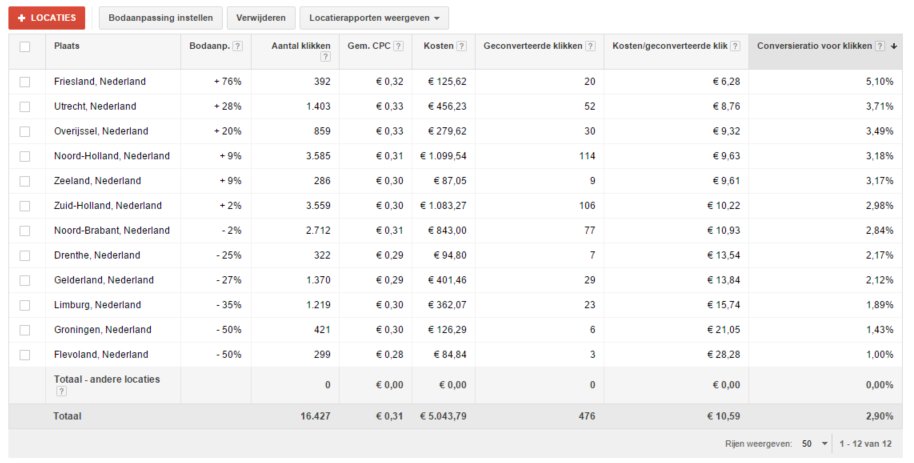Click the Zeeland, Nederland location name
Viewport: 914px width, 463px height.
point(97,181)
